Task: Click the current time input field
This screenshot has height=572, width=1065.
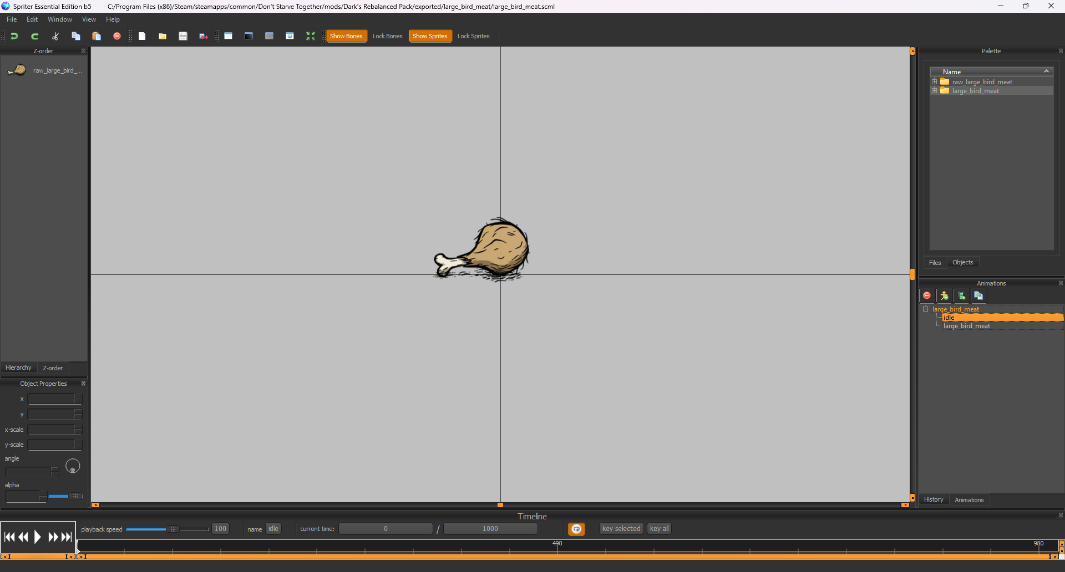Action: [386, 529]
